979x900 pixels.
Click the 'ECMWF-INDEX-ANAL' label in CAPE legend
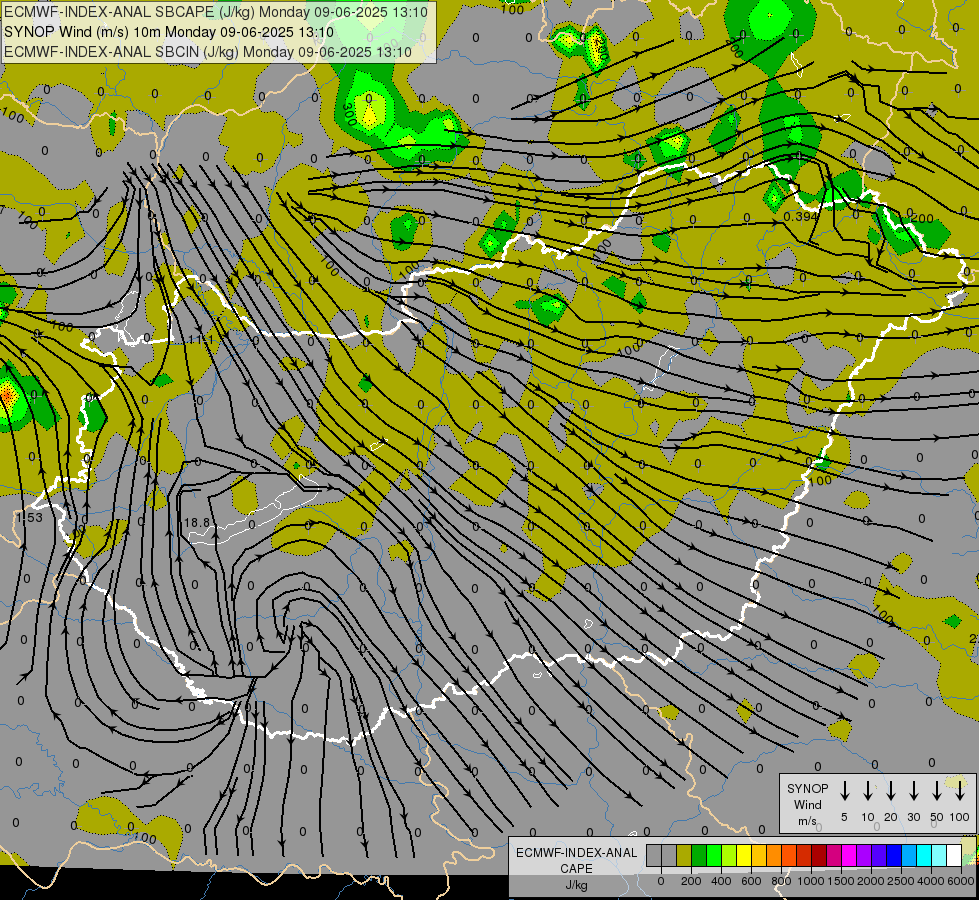576,853
